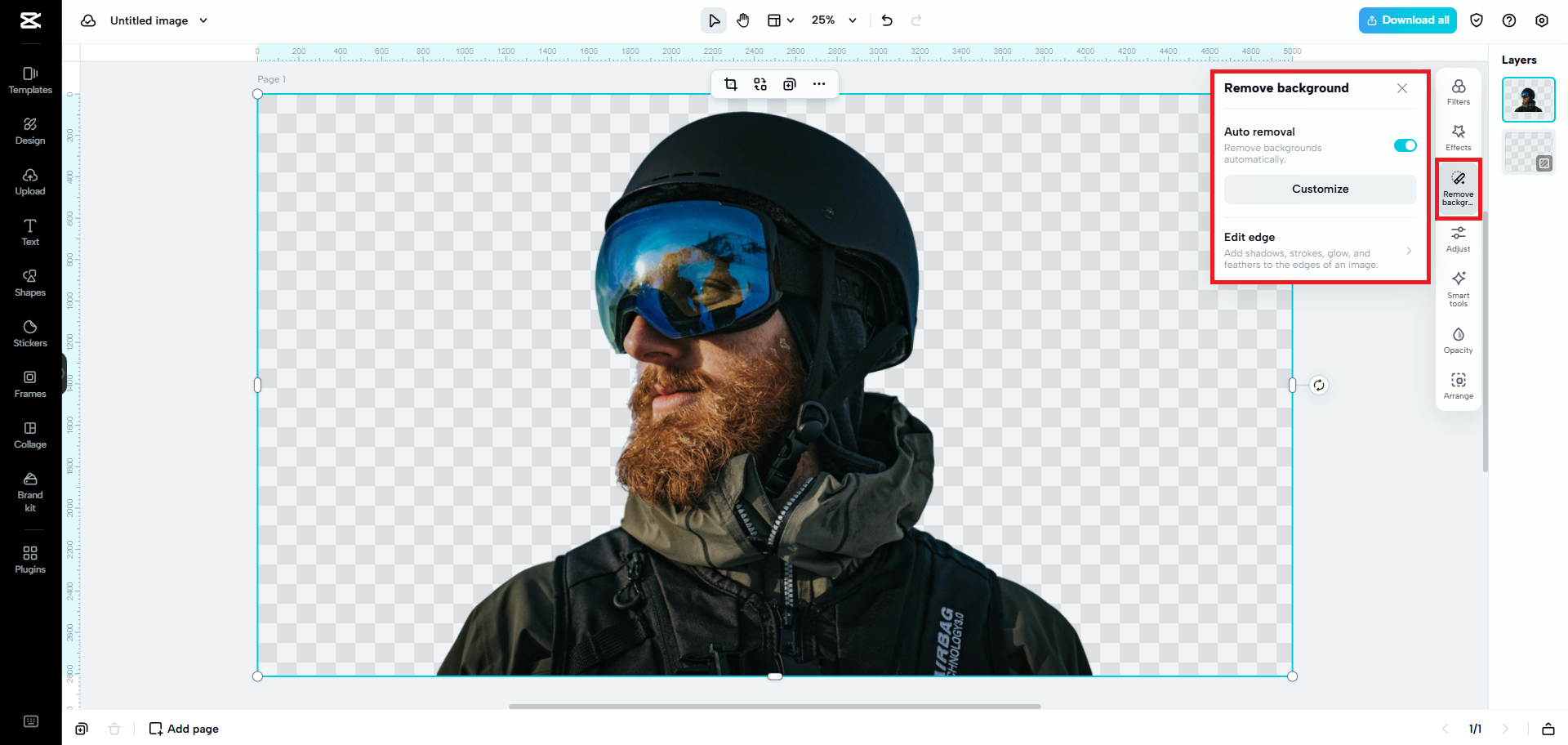Screen dimensions: 1568x745
Task: Open the Adjust panel
Action: click(x=1458, y=239)
